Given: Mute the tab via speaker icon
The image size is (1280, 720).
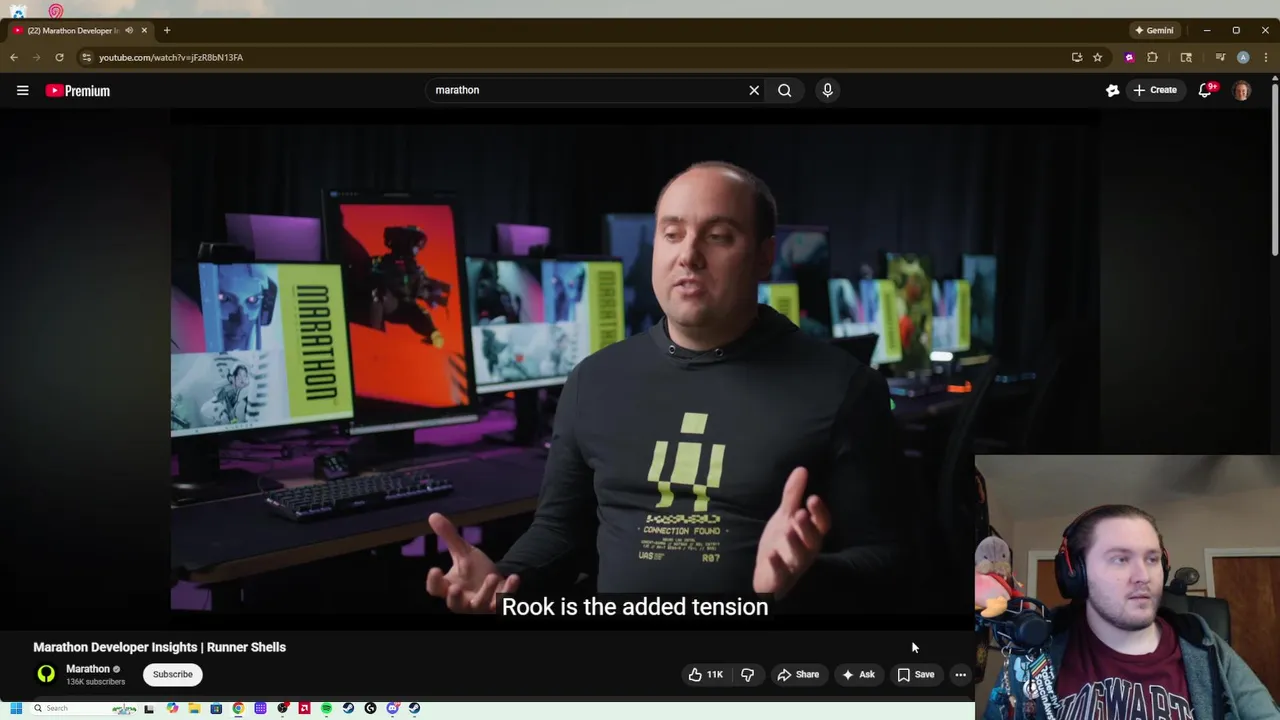Looking at the screenshot, I should 129,30.
